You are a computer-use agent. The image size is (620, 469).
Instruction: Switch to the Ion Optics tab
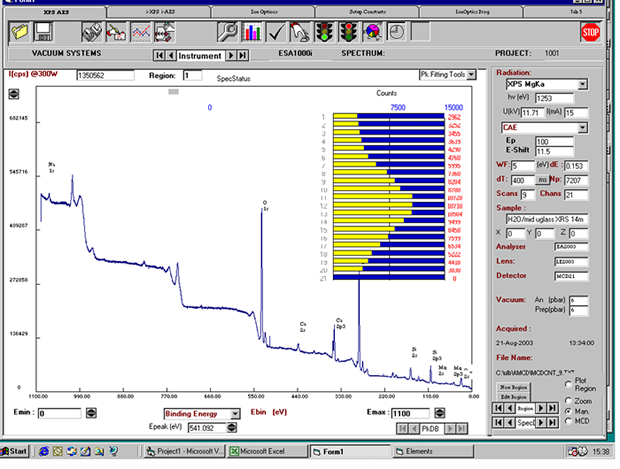(264, 12)
